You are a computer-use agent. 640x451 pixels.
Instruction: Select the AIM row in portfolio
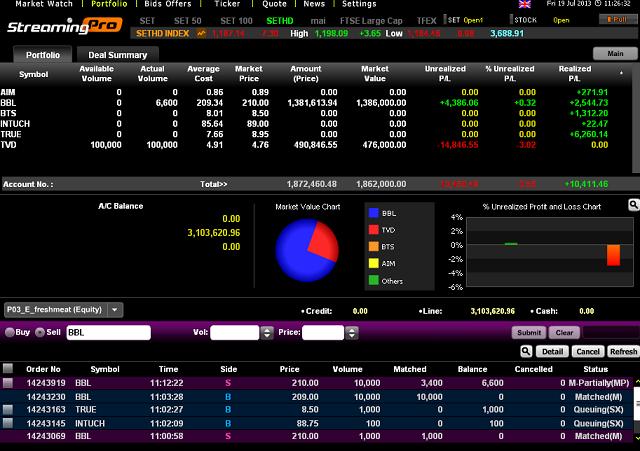point(316,92)
